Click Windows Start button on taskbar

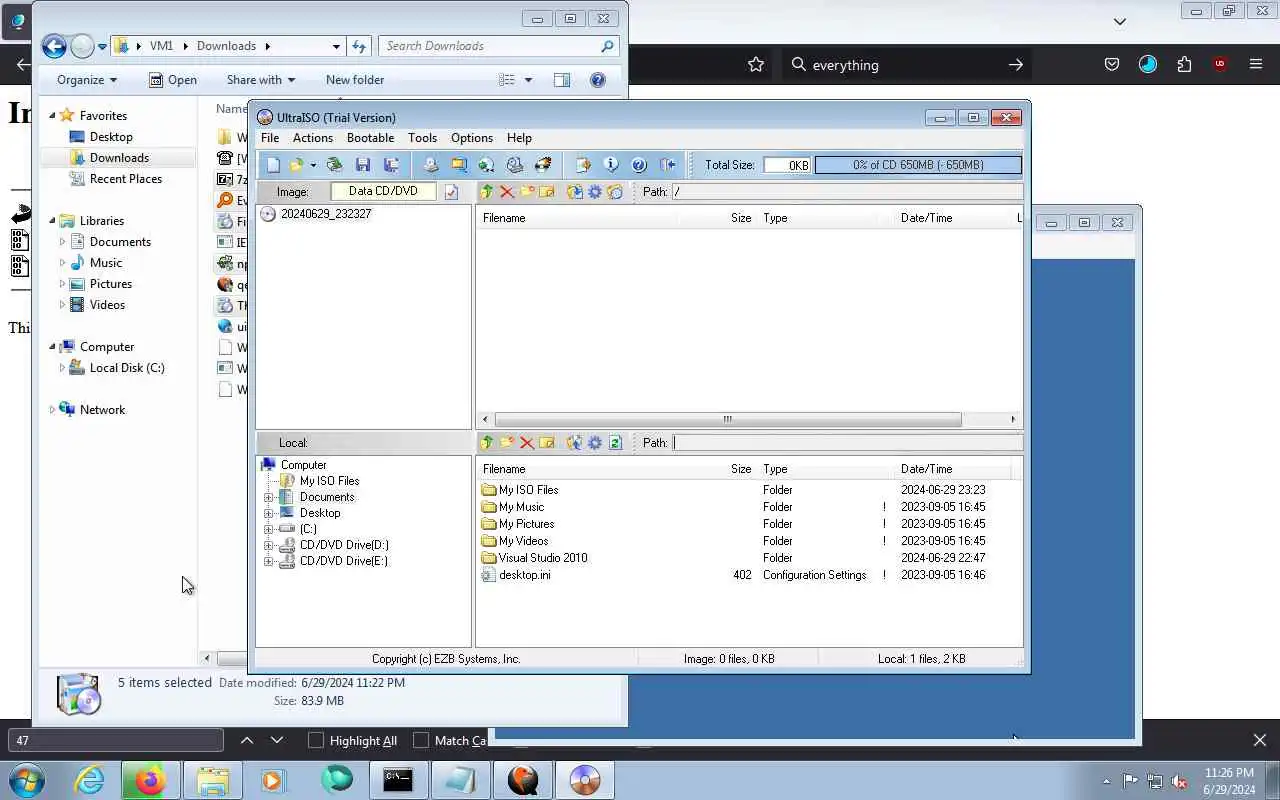click(26, 780)
